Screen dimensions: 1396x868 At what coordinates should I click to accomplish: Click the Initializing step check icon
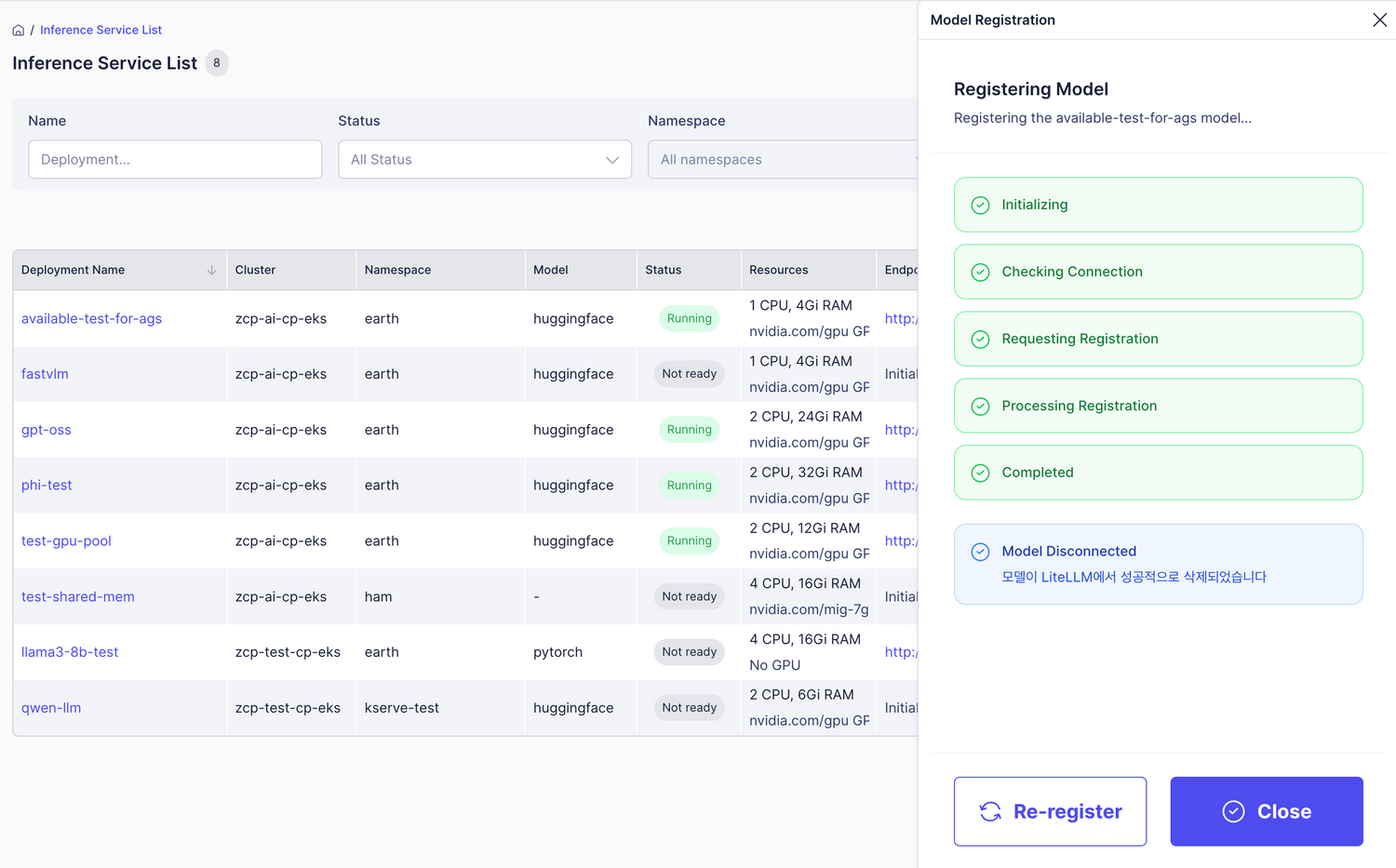[x=980, y=205]
